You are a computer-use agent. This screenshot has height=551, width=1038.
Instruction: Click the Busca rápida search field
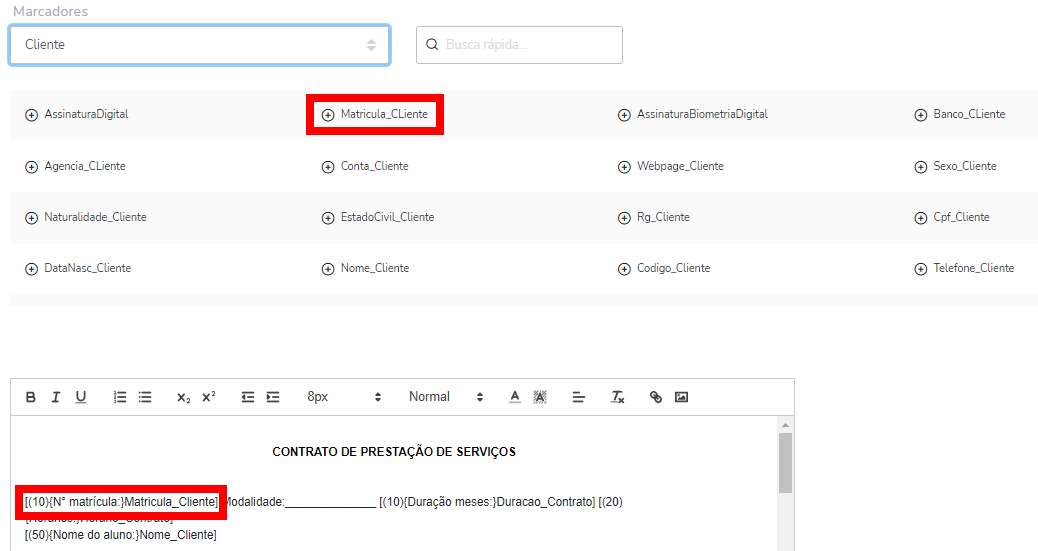[x=529, y=45]
